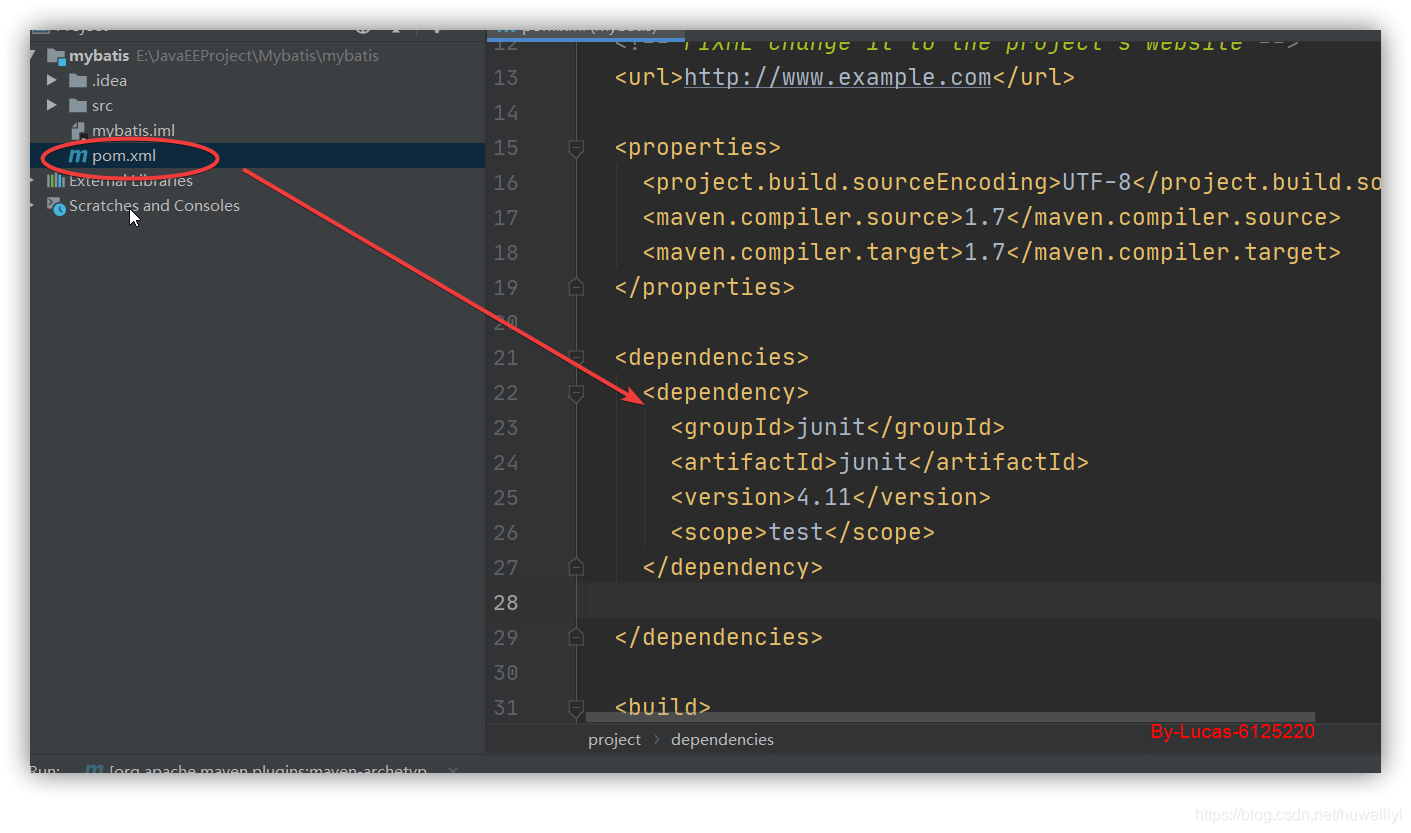Click the opening <dependencies> tag
The width and height of the screenshot is (1411, 833).
(712, 357)
